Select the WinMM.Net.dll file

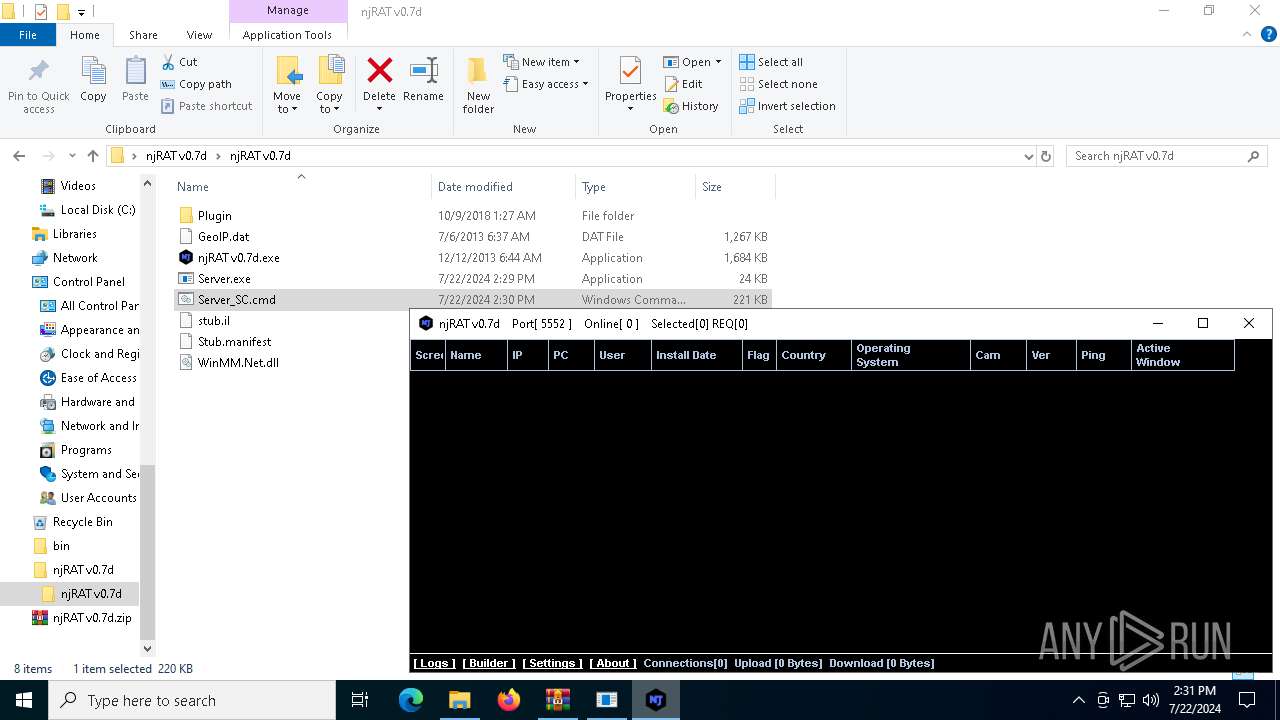point(238,362)
